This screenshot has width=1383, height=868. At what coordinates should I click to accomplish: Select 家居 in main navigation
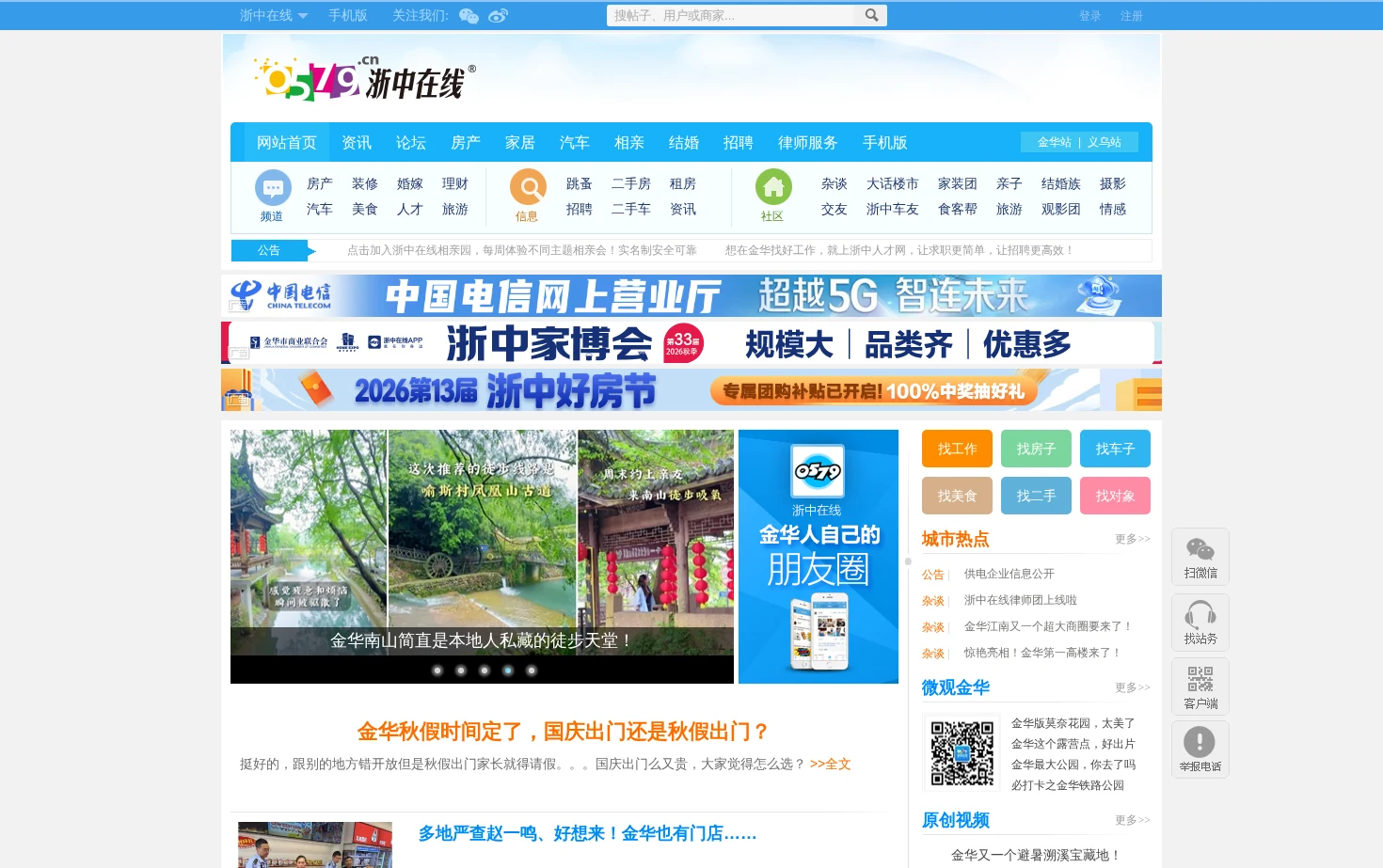pyautogui.click(x=520, y=142)
